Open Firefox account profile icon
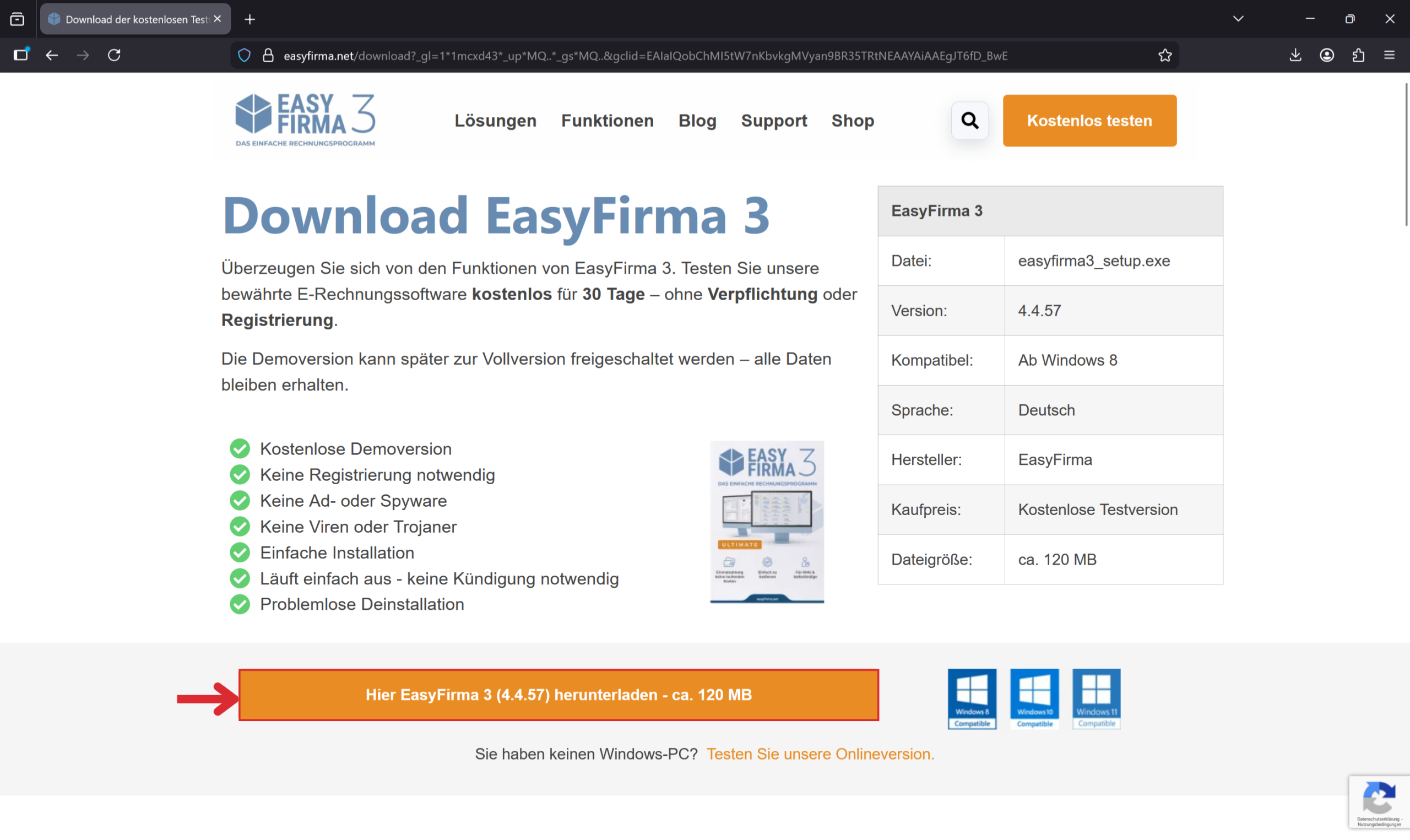Image resolution: width=1410 pixels, height=840 pixels. 1327,56
